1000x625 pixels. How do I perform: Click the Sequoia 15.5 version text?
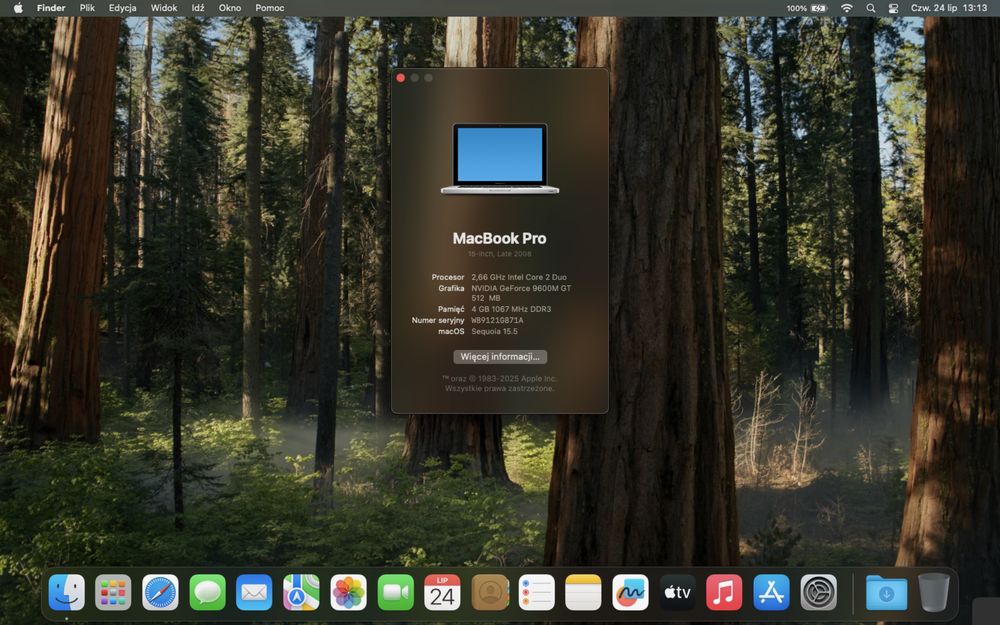tap(494, 332)
